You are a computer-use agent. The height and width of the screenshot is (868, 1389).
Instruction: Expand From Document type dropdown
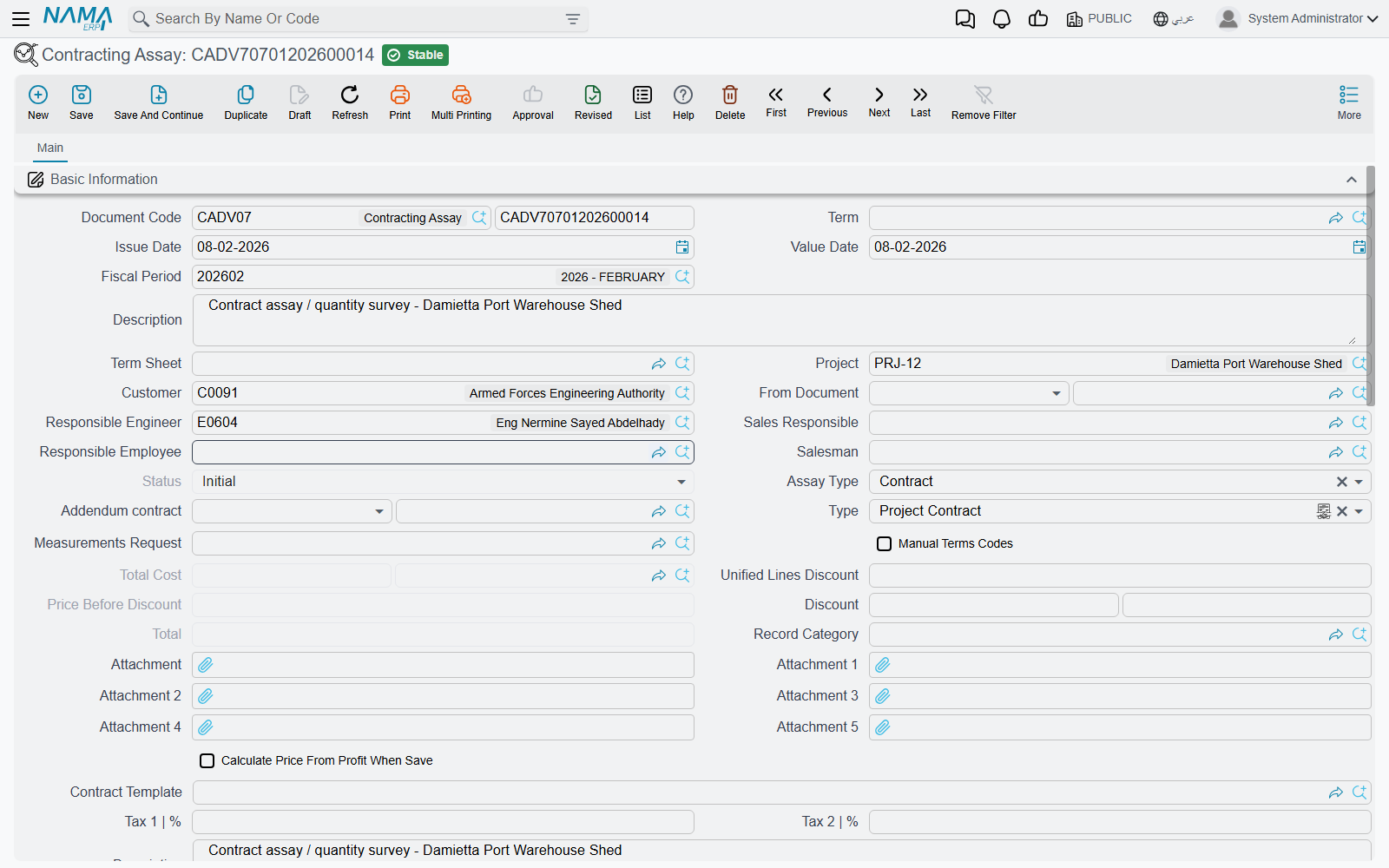click(1057, 393)
